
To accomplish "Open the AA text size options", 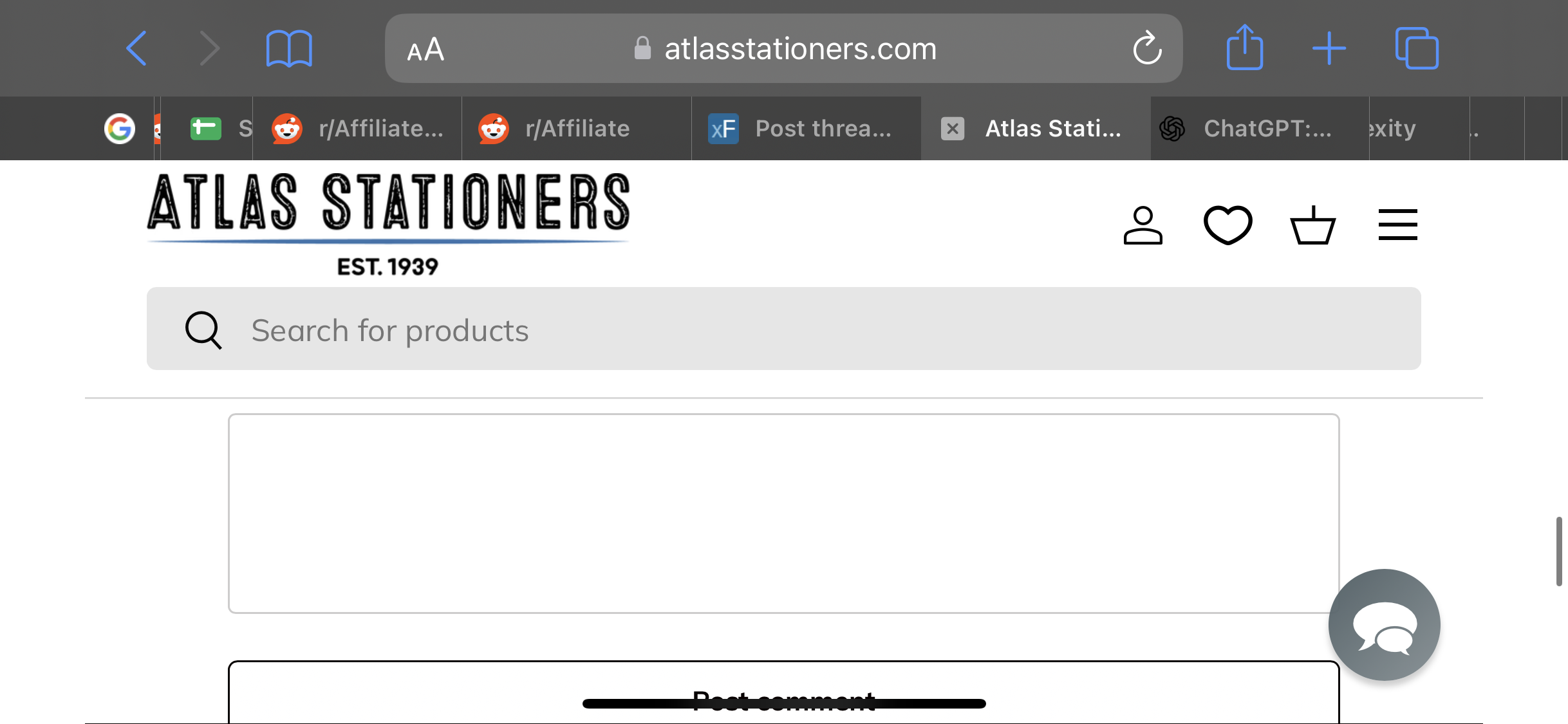I will click(425, 50).
